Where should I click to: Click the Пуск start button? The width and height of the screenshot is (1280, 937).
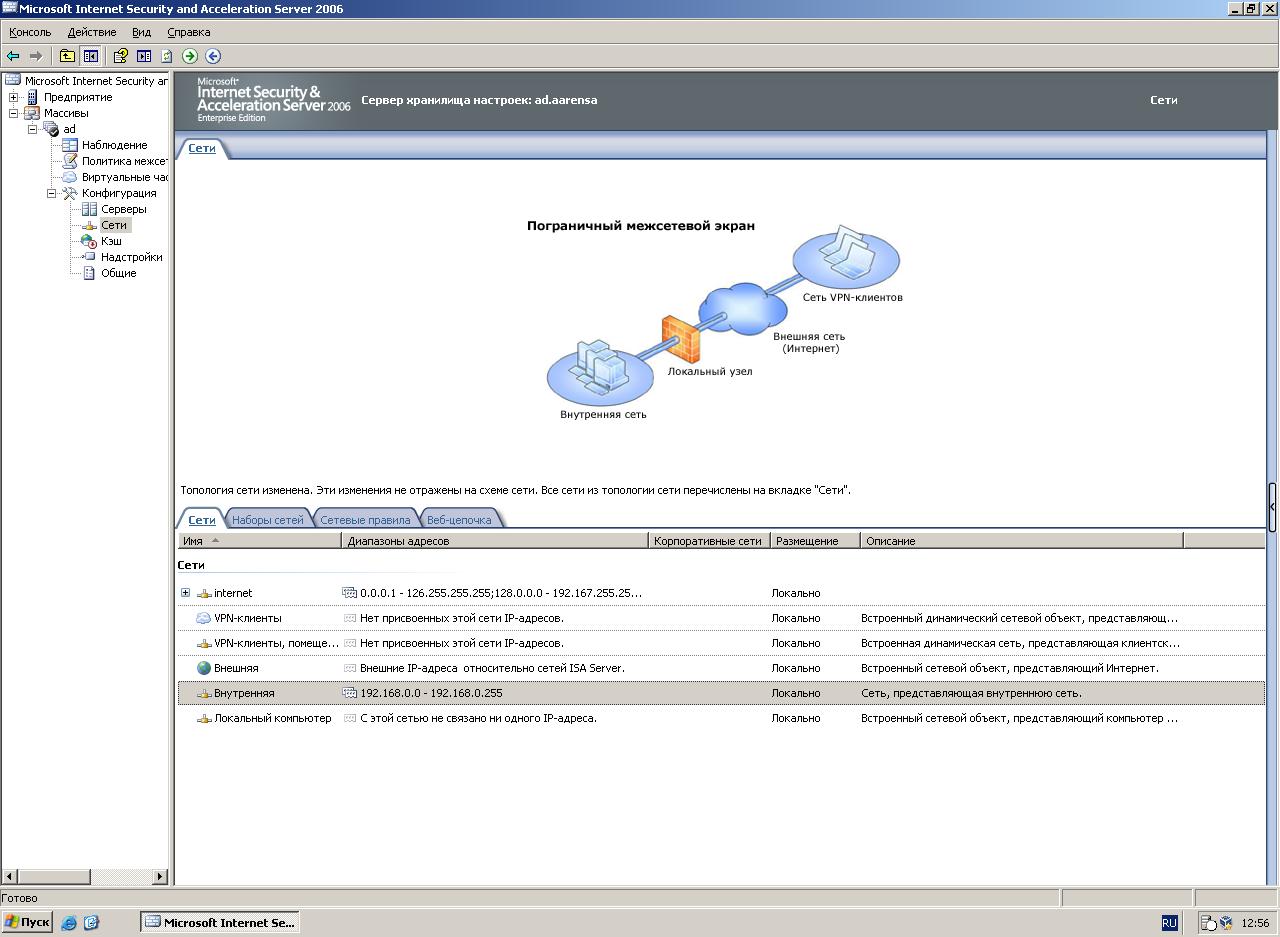pyautogui.click(x=27, y=922)
